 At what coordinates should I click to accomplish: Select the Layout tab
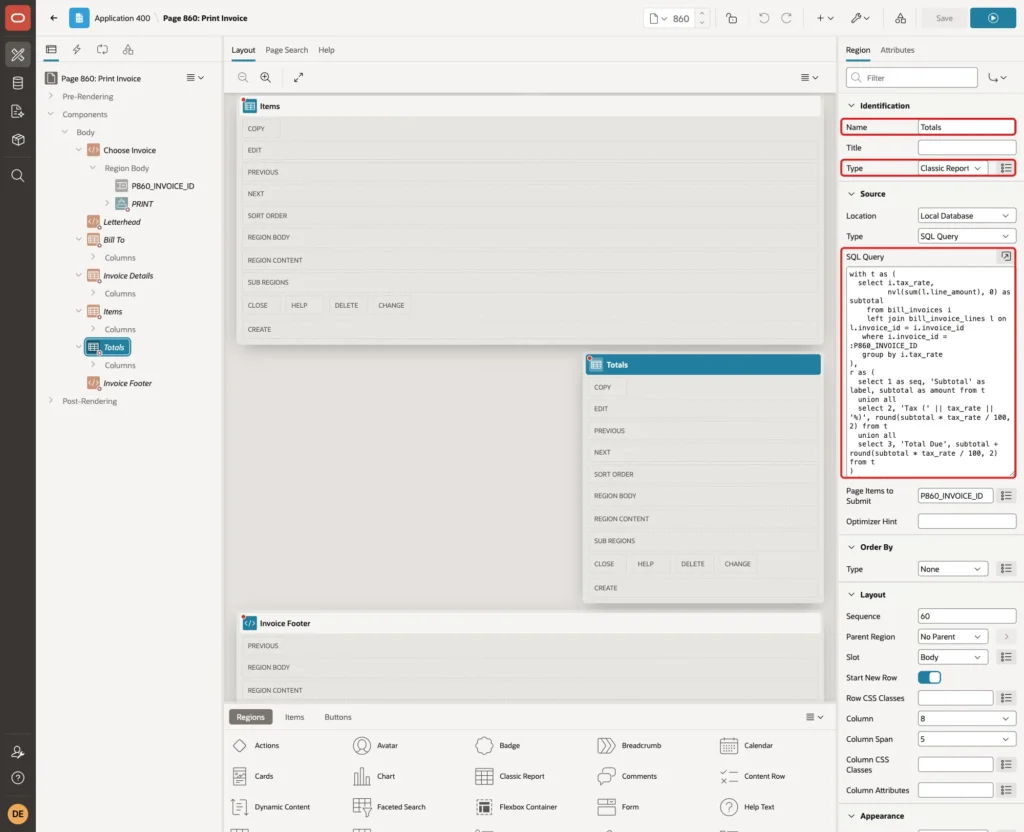[243, 50]
